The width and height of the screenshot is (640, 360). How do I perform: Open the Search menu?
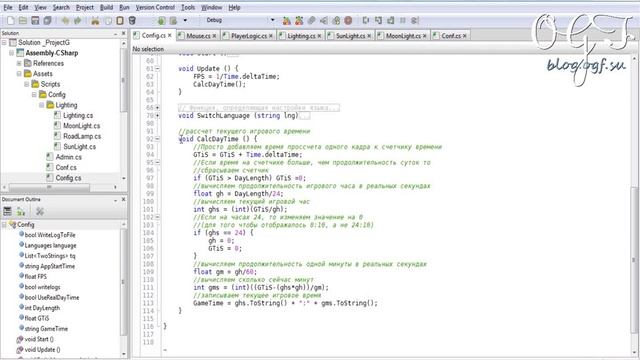pos(61,7)
